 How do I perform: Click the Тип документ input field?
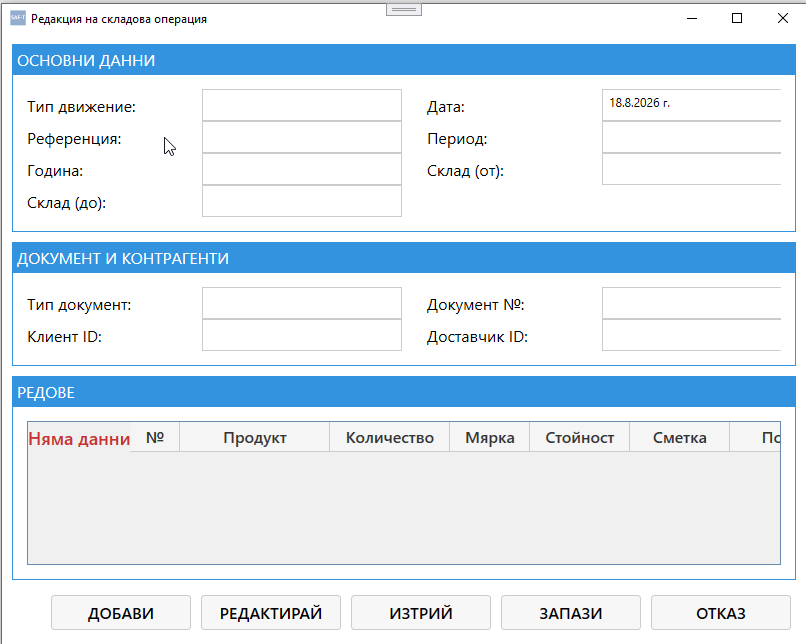point(302,303)
